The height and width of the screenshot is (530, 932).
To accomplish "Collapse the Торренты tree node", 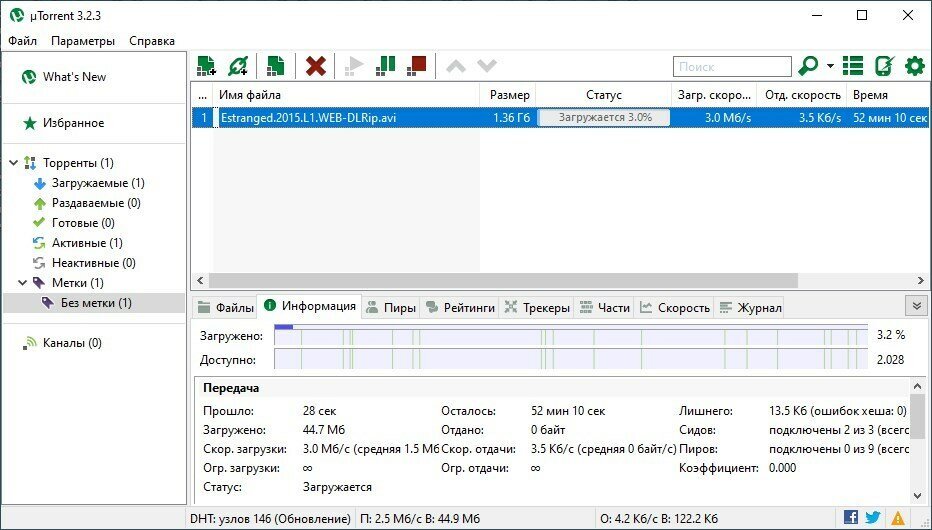I will (x=14, y=162).
